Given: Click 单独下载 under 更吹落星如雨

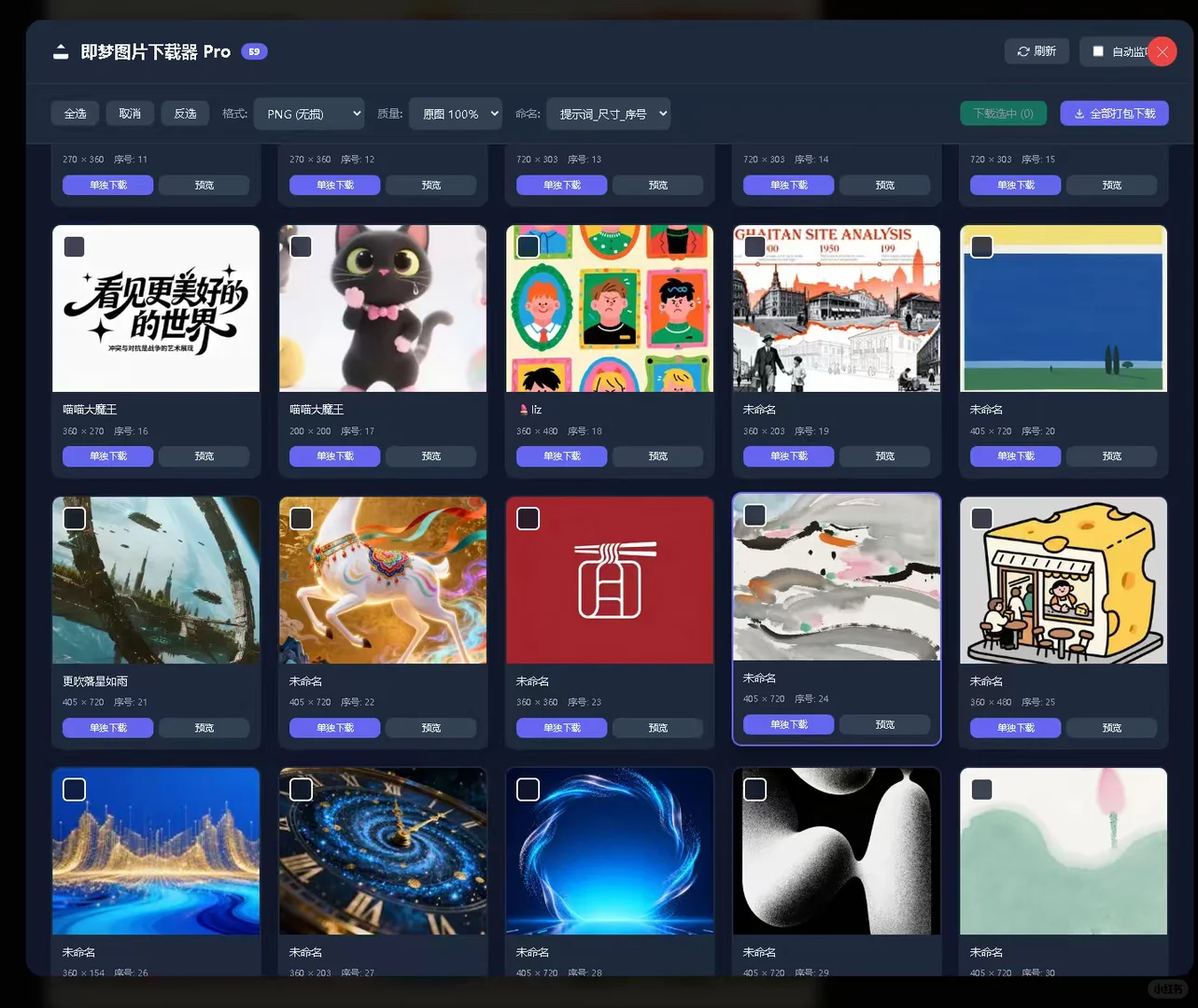Looking at the screenshot, I should tap(108, 728).
